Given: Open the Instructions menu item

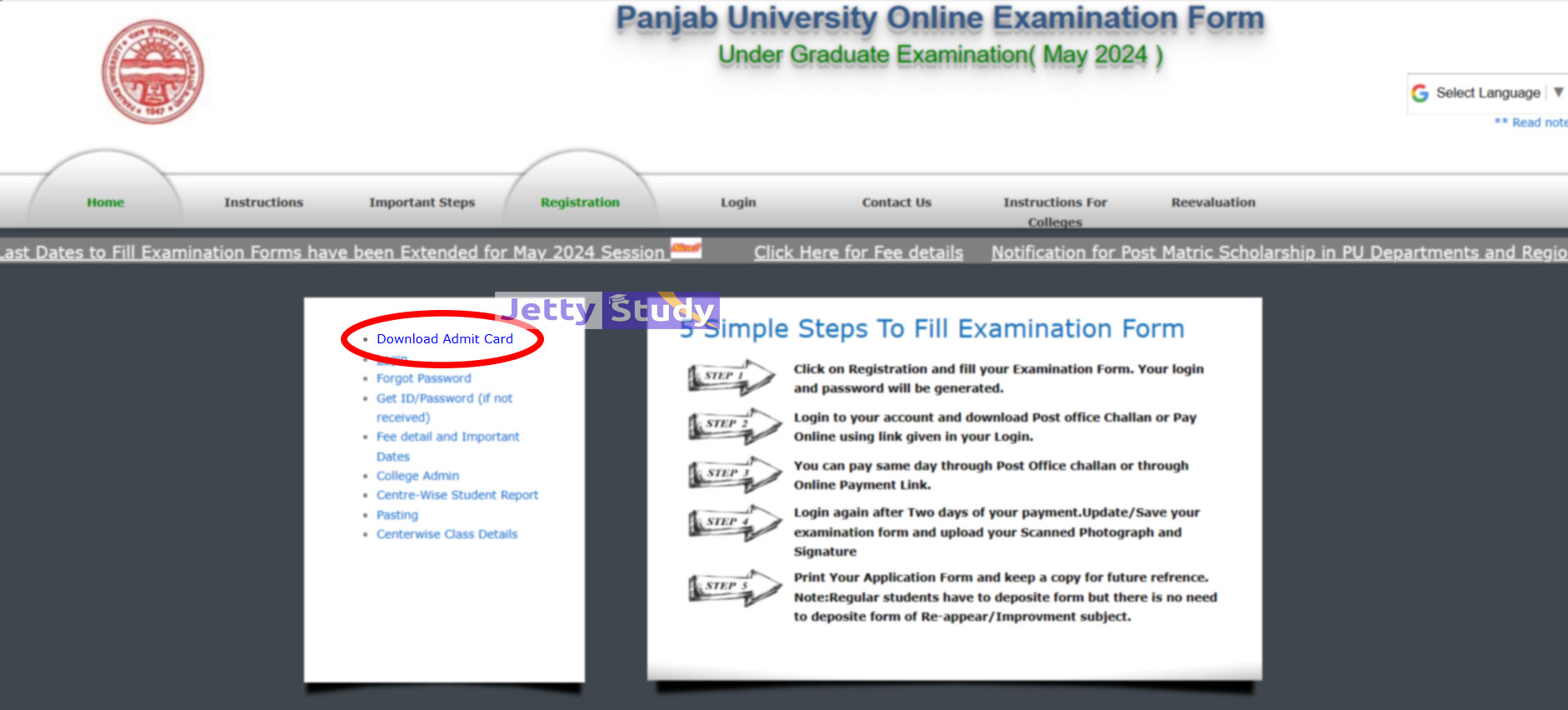Looking at the screenshot, I should (263, 202).
